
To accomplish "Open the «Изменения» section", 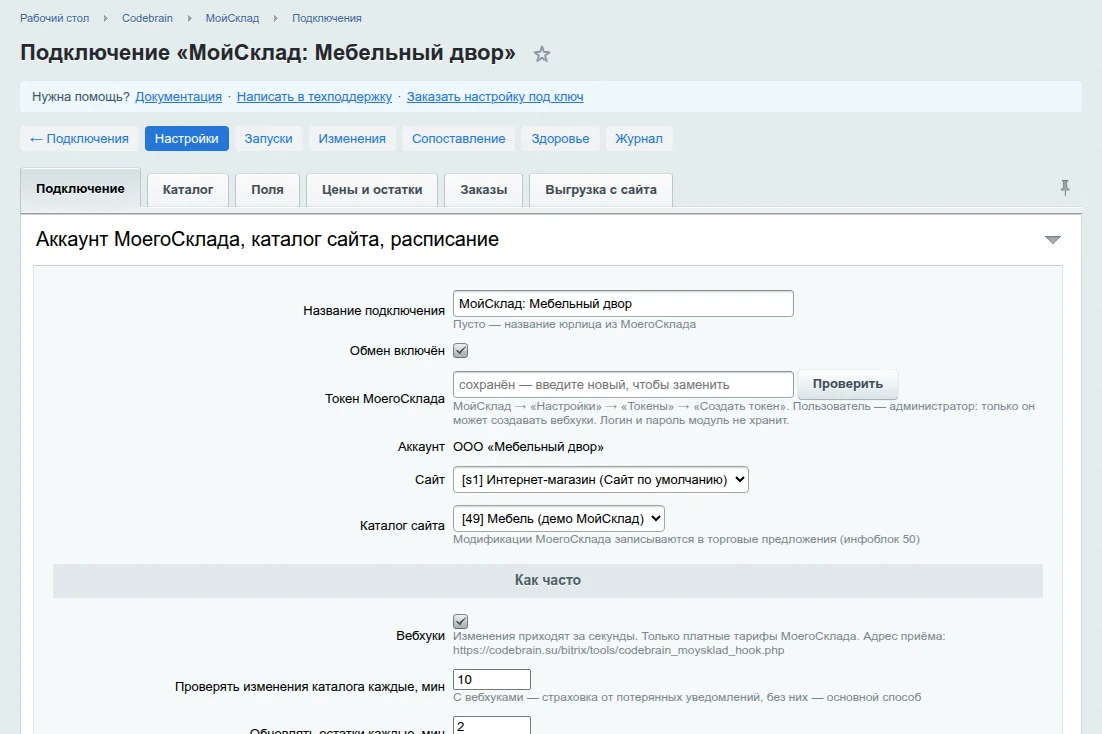I will 351,139.
